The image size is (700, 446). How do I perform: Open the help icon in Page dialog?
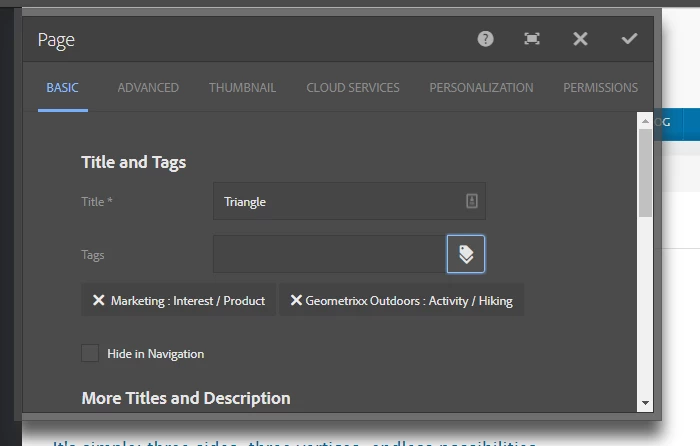pyautogui.click(x=485, y=39)
